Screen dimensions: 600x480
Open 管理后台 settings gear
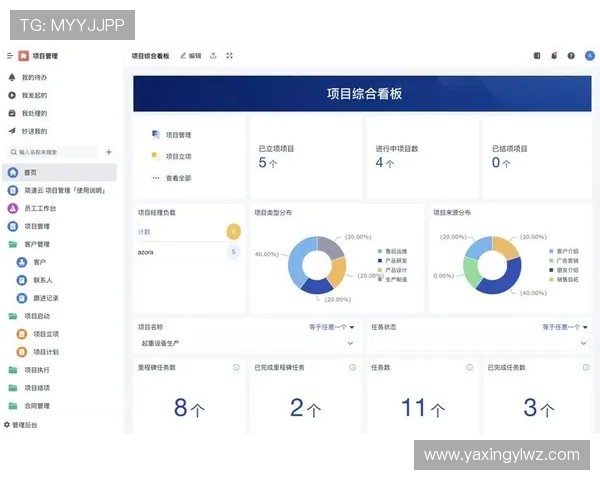pyautogui.click(x=21, y=425)
